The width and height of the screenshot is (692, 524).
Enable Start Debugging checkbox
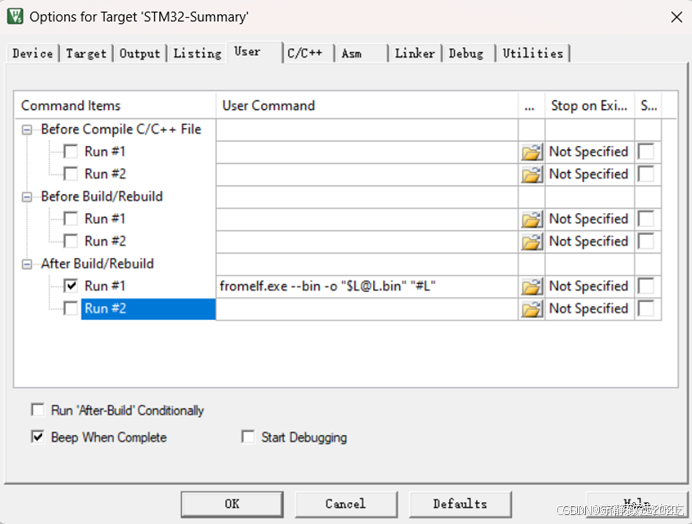[248, 437]
